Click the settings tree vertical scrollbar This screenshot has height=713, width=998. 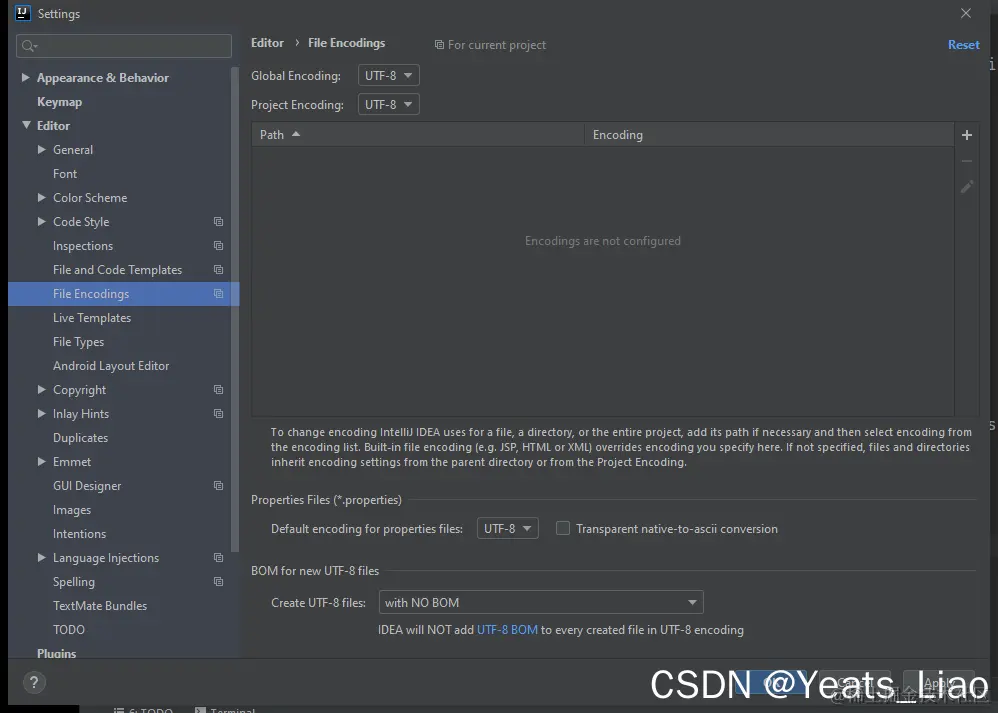click(x=235, y=309)
